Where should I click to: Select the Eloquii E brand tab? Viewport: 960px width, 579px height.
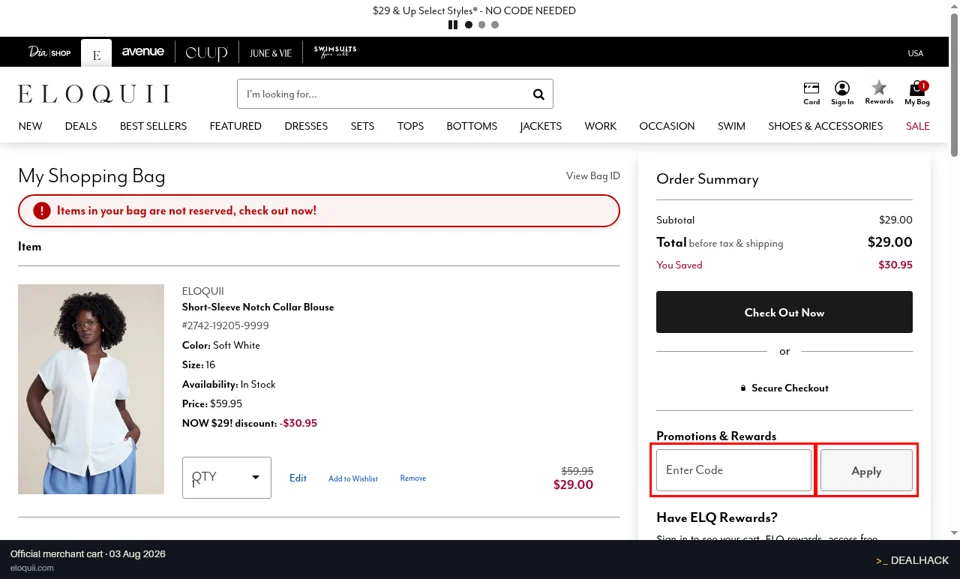click(96, 54)
